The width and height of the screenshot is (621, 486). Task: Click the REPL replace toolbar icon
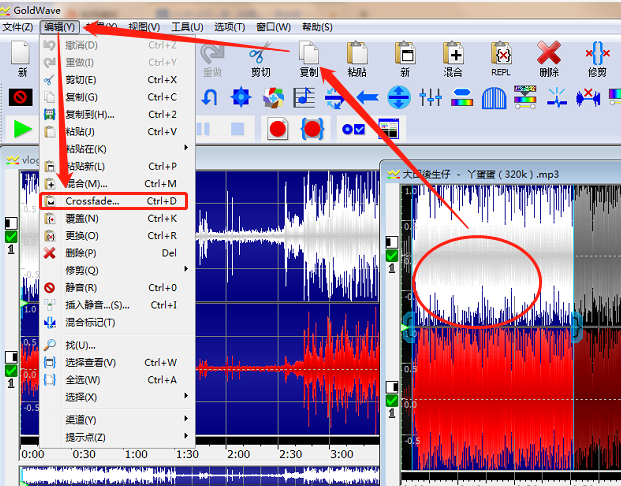[502, 58]
